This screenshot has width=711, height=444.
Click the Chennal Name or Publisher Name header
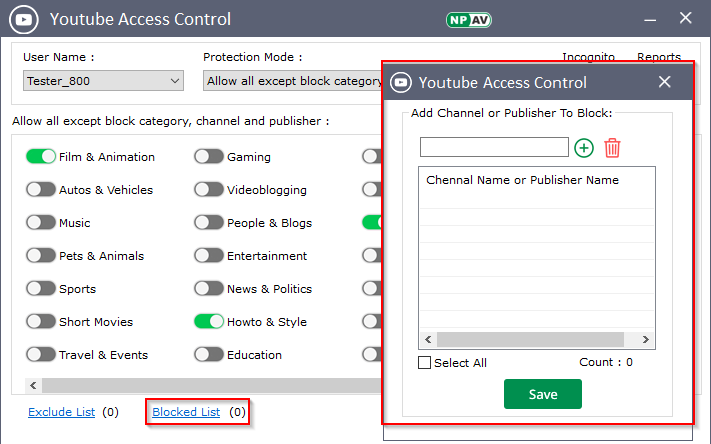point(522,180)
